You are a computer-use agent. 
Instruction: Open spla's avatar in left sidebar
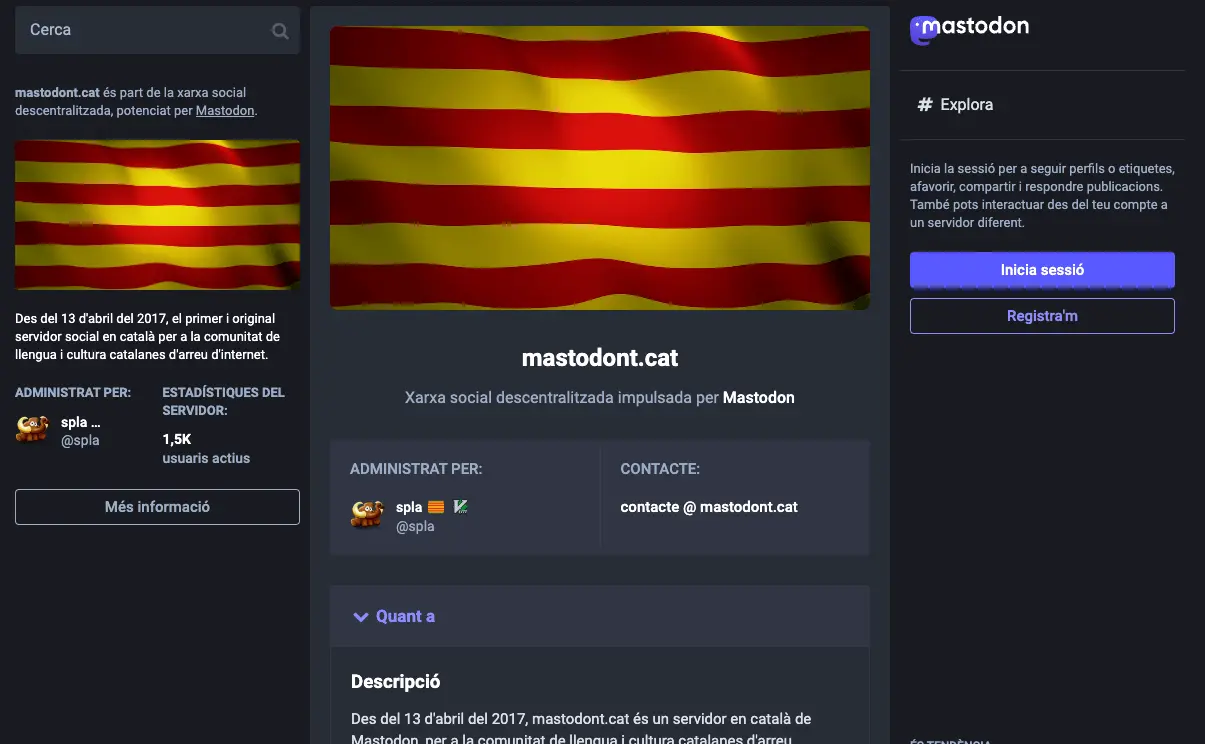[x=32, y=430]
